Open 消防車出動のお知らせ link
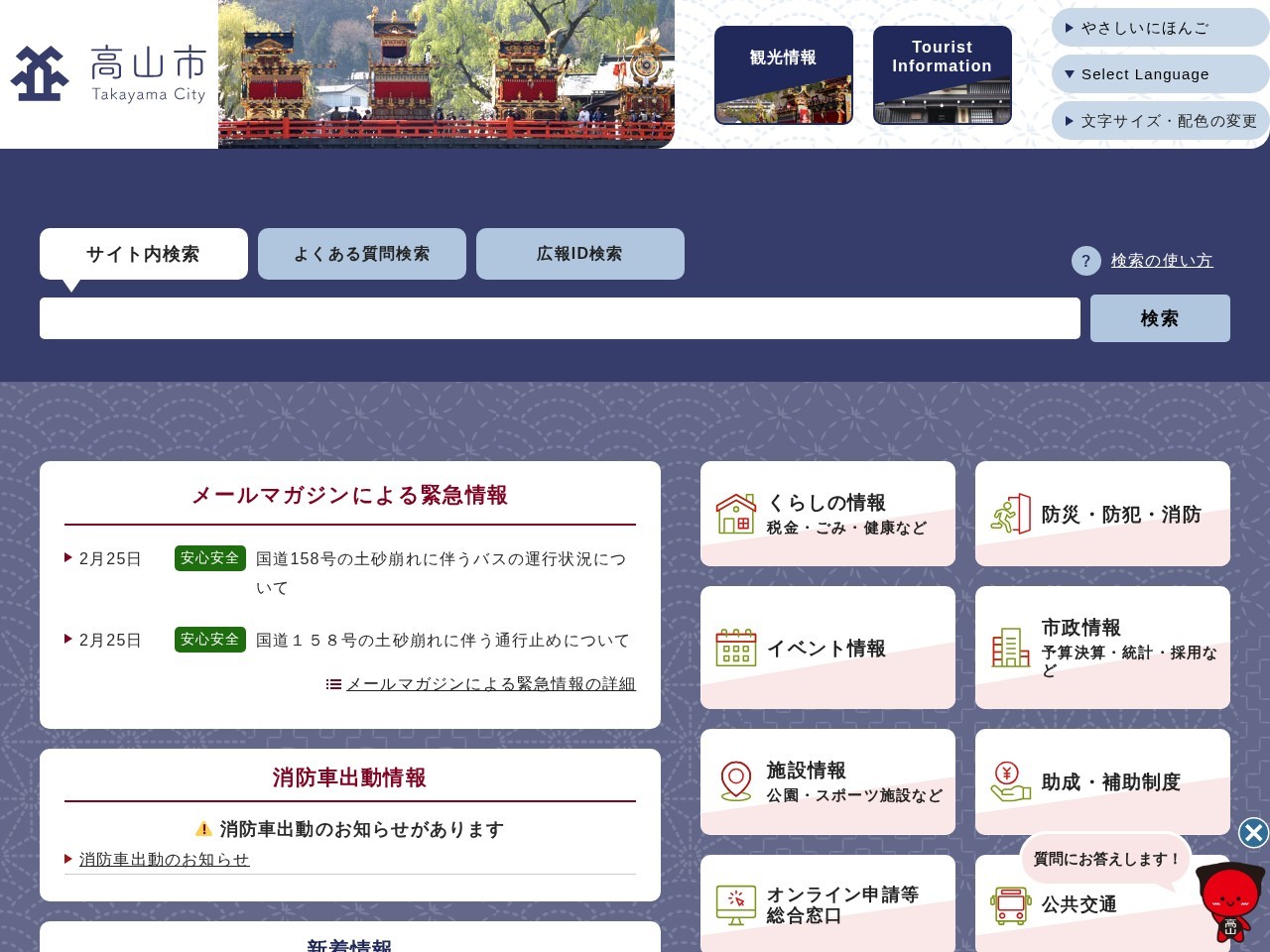1270x952 pixels. [164, 860]
